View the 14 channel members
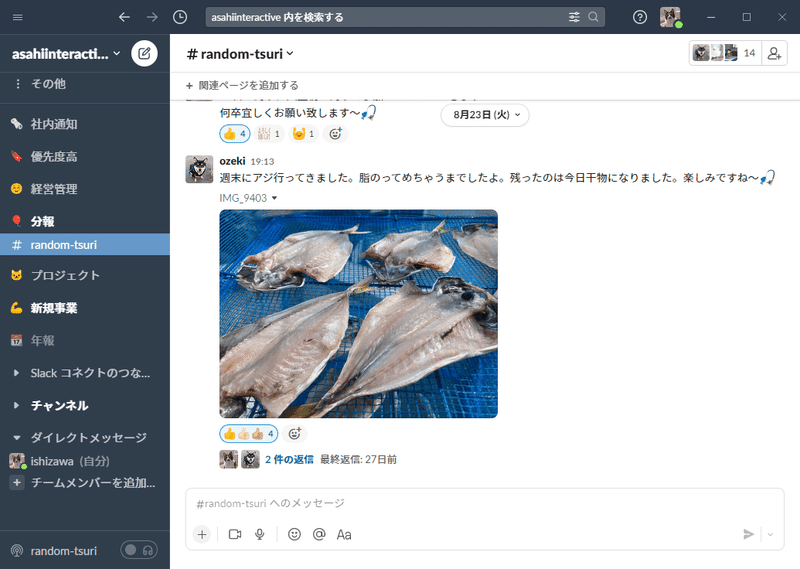Image resolution: width=800 pixels, height=569 pixels. pyautogui.click(x=725, y=53)
